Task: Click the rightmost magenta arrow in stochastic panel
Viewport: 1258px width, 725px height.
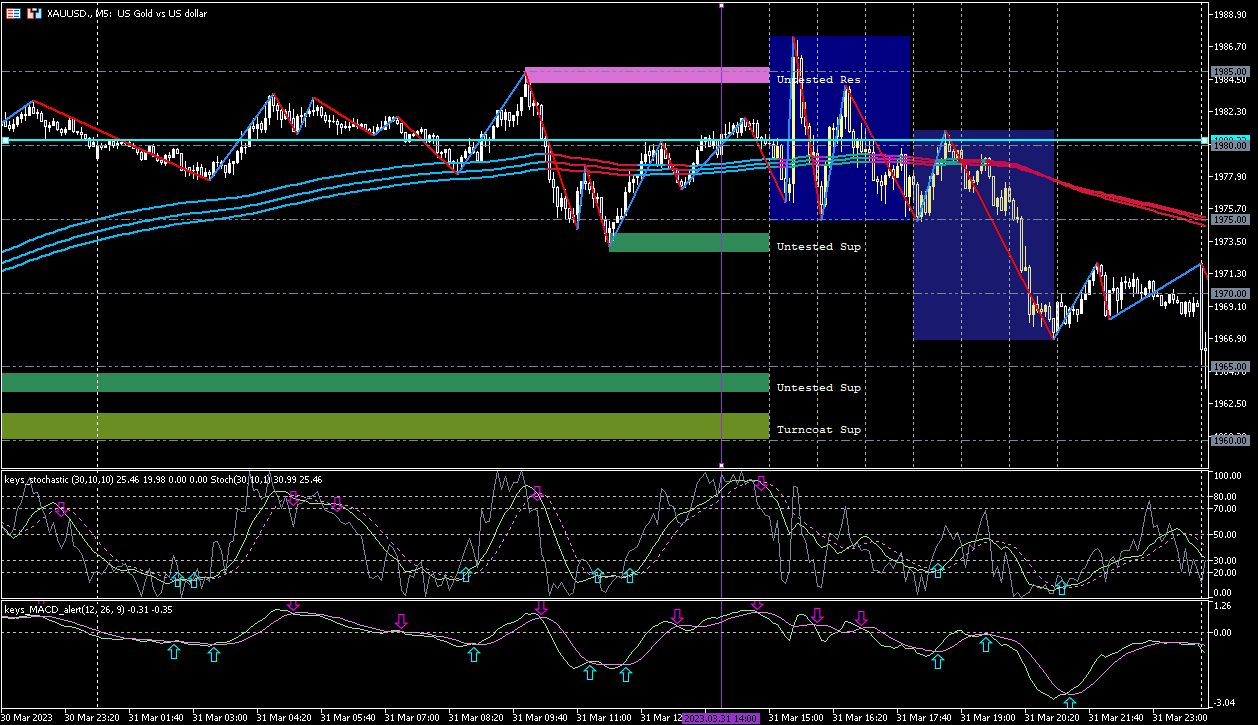Action: (760, 484)
